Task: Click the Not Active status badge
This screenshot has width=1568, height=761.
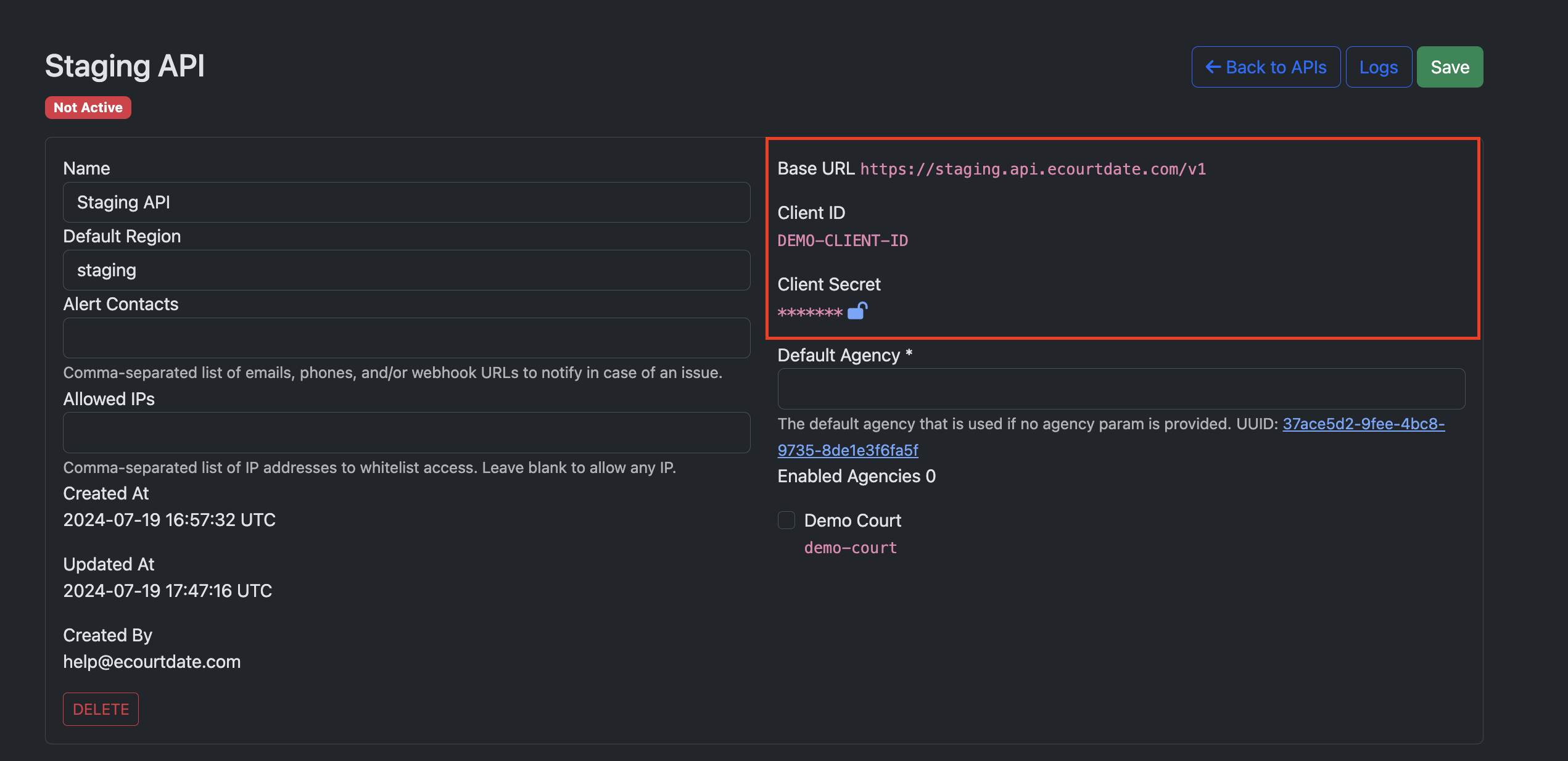Action: coord(88,107)
